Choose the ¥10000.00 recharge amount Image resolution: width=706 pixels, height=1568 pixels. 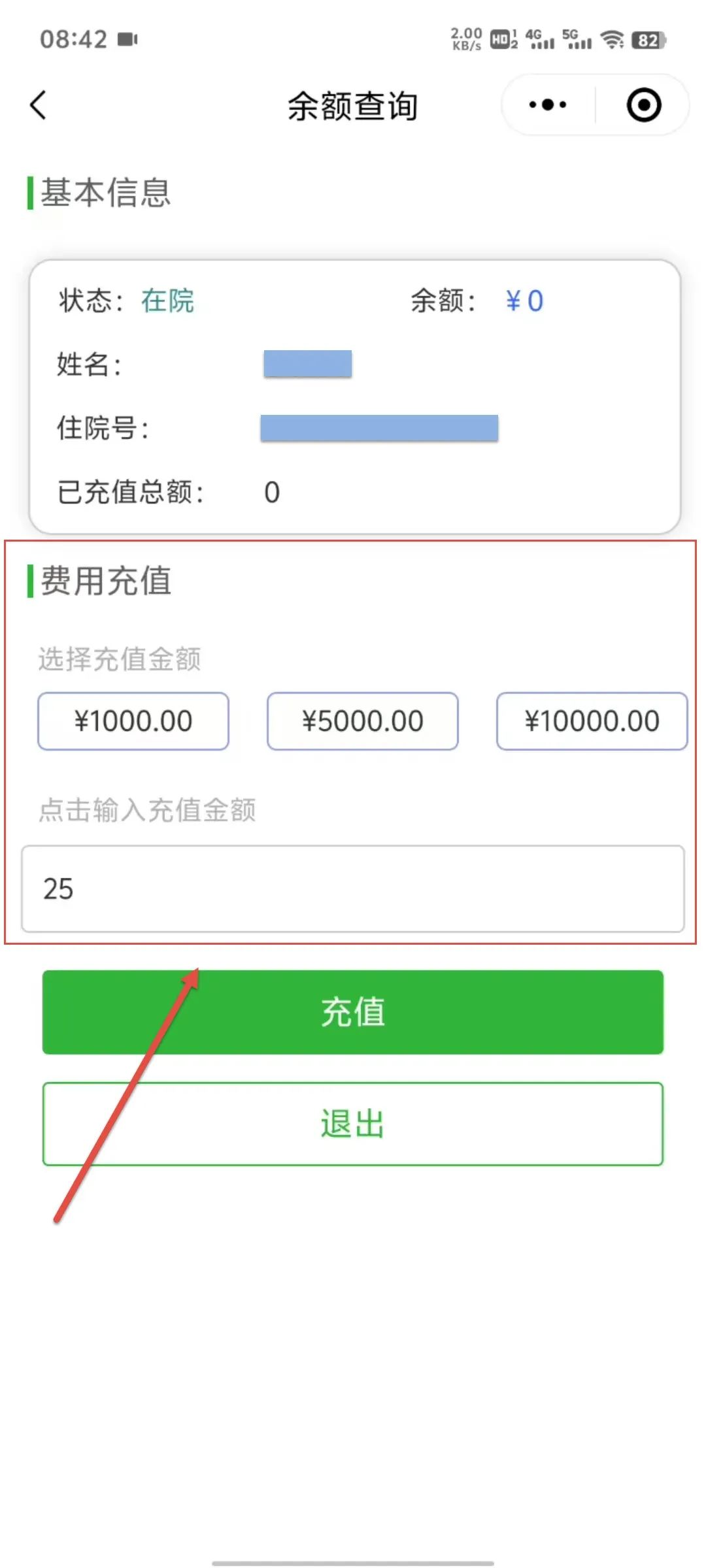click(592, 721)
